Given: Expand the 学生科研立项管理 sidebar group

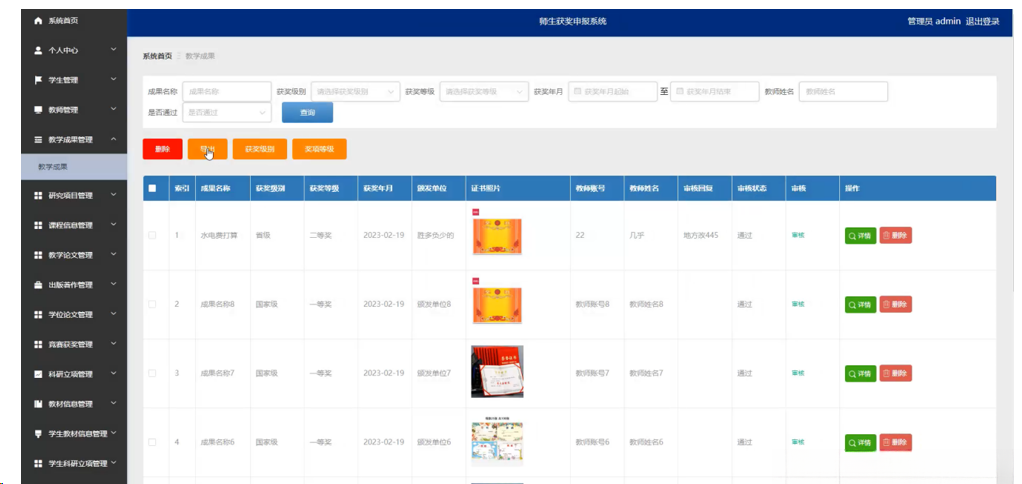Looking at the screenshot, I should pos(74,464).
